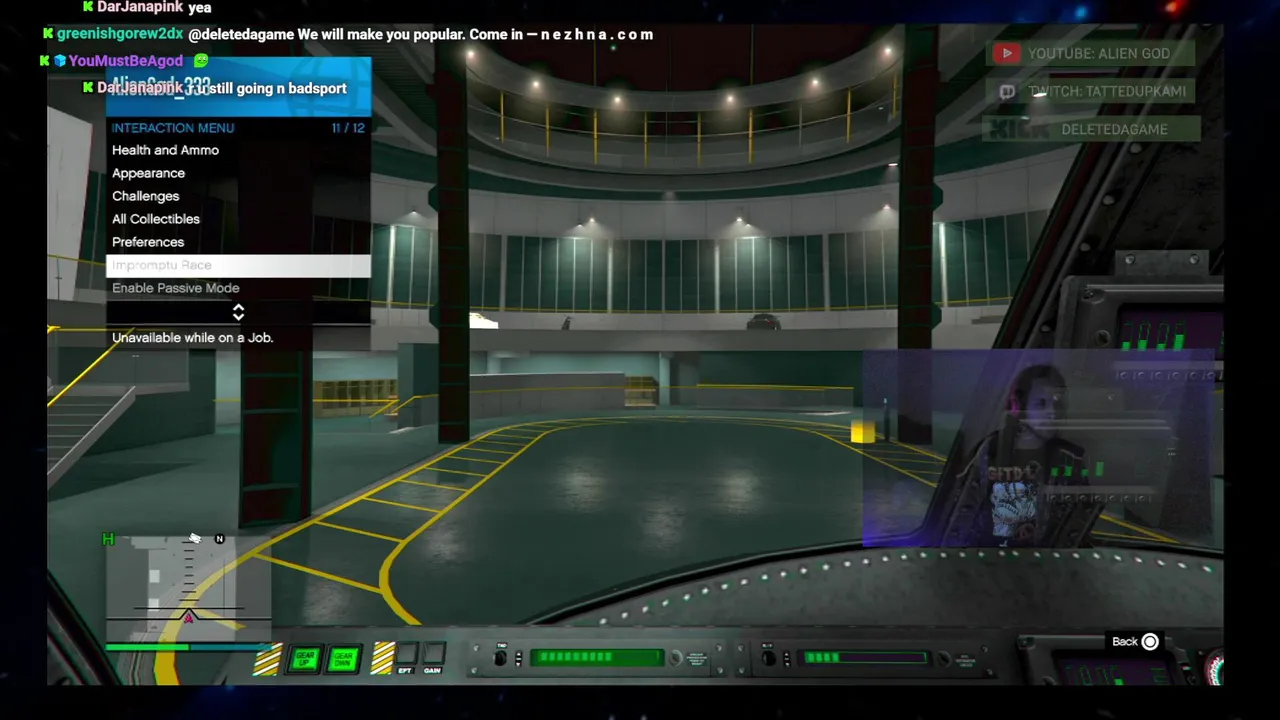Click the pink player arrow on minimap
1280x720 pixels.
(189, 617)
